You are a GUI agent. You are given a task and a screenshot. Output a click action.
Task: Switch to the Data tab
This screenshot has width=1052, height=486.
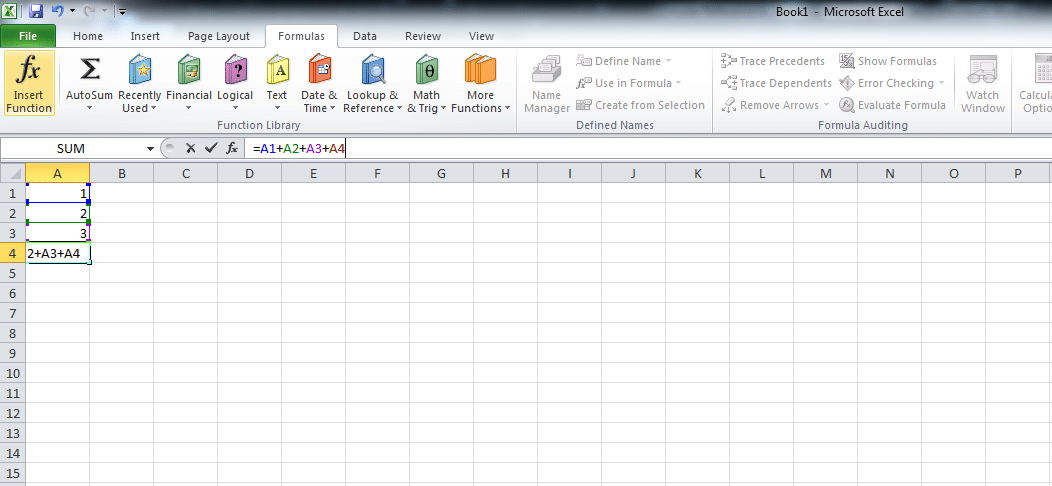point(365,36)
